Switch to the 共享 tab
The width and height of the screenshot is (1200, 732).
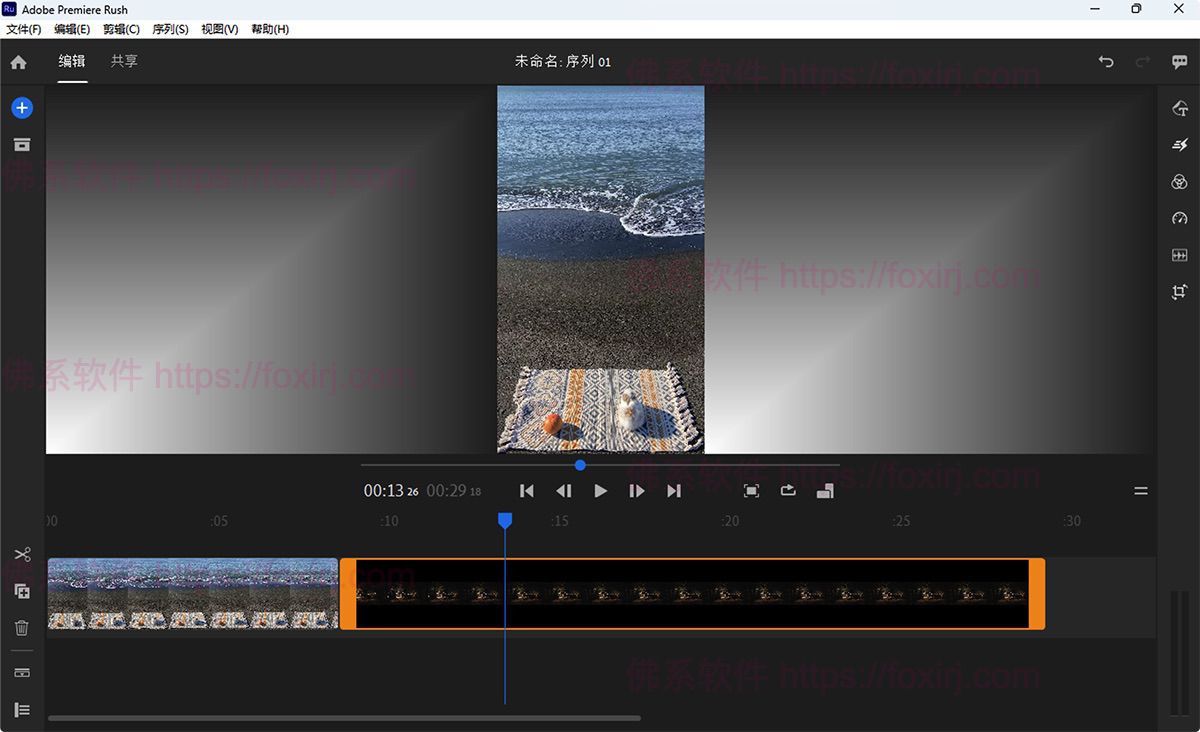pos(124,61)
